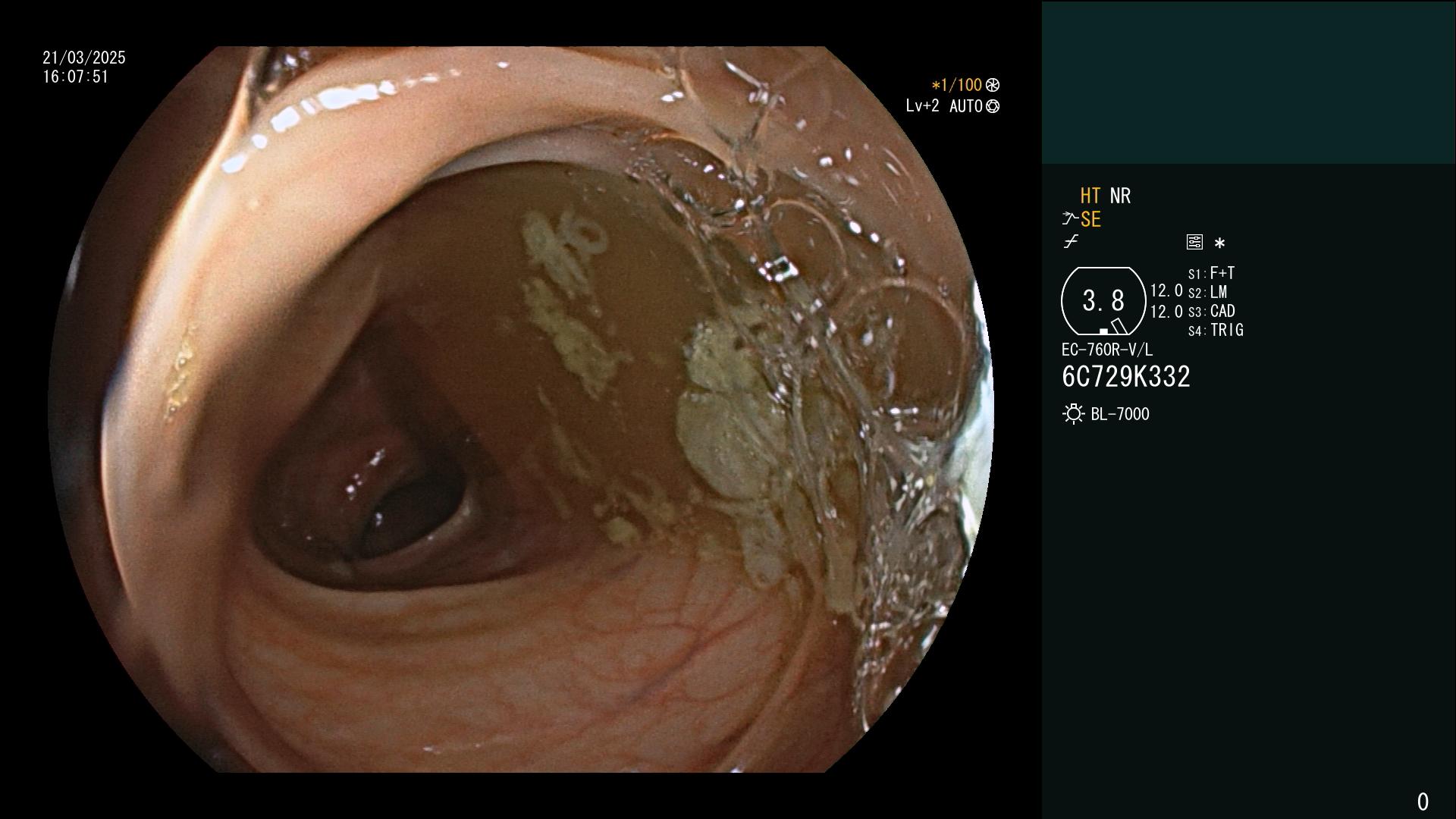Click the shutter value *1/100
Image resolution: width=1456 pixels, height=819 pixels.
(x=956, y=85)
